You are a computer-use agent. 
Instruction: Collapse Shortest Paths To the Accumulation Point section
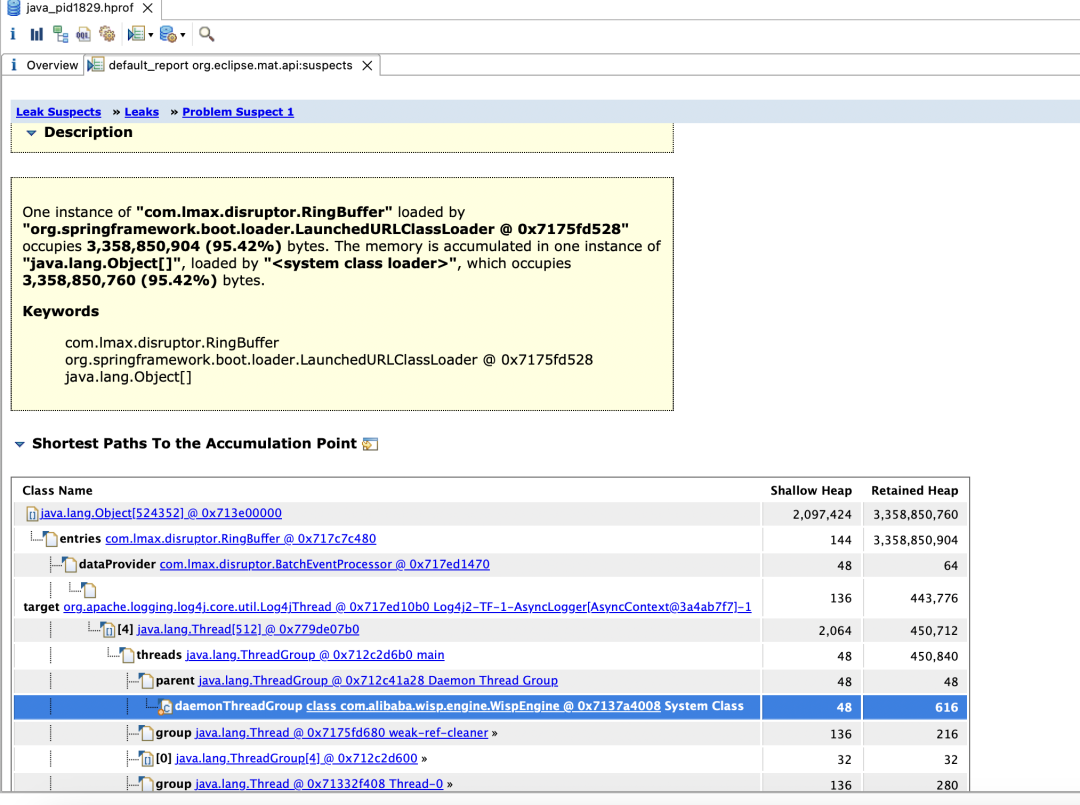(20, 444)
